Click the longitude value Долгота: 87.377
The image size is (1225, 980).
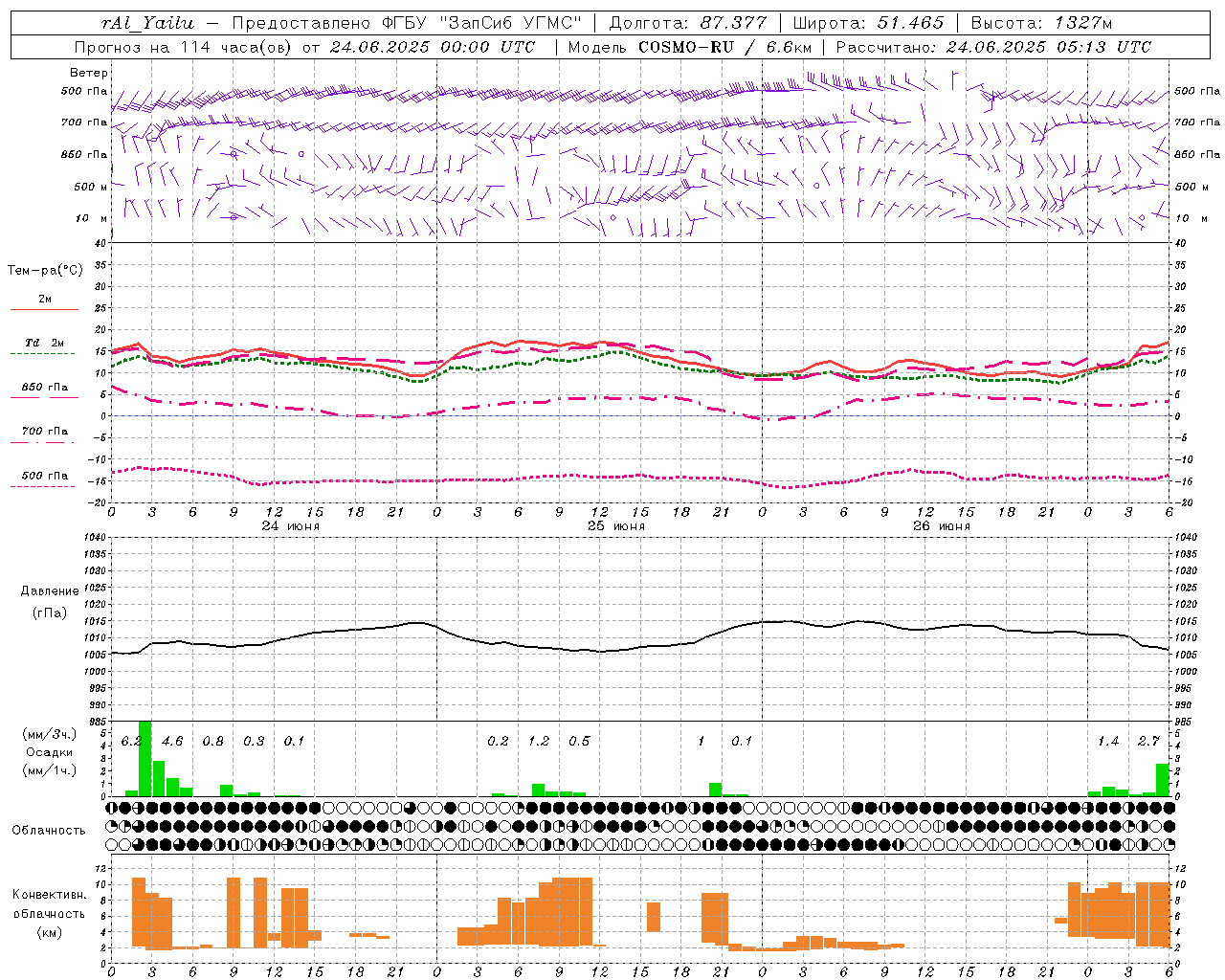[x=688, y=23]
